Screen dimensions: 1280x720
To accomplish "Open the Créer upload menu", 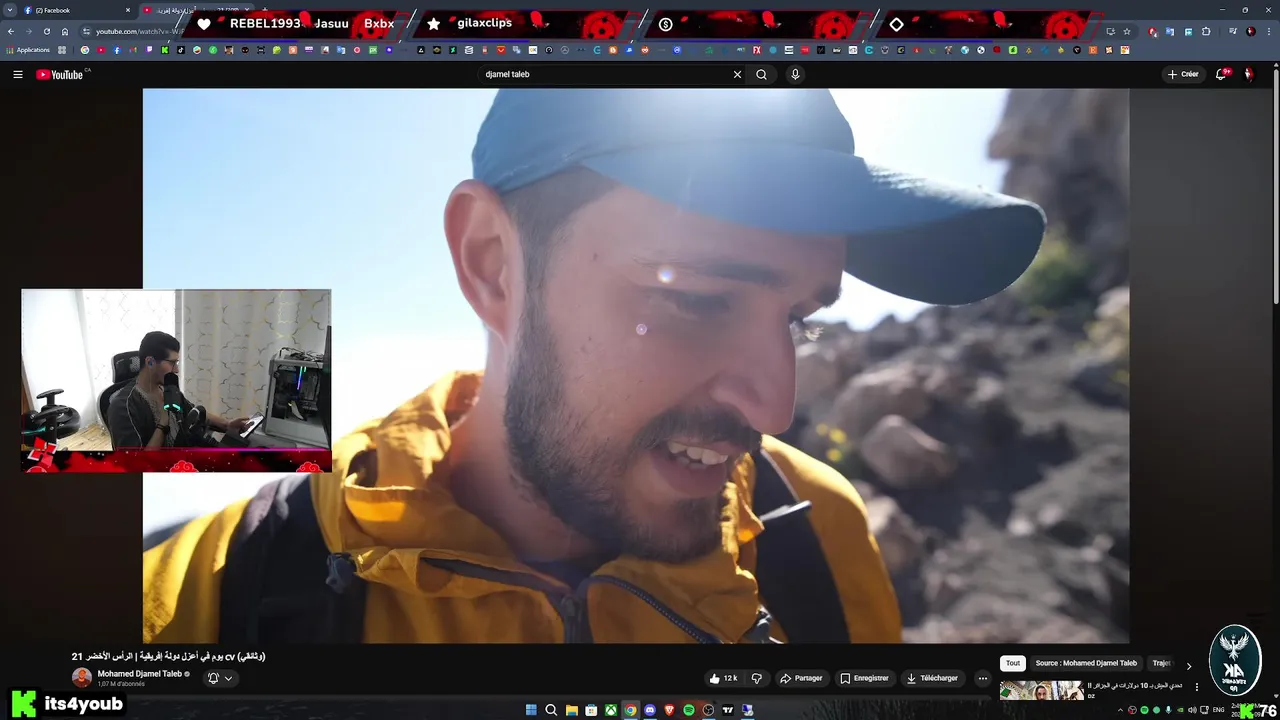I will [x=1182, y=74].
